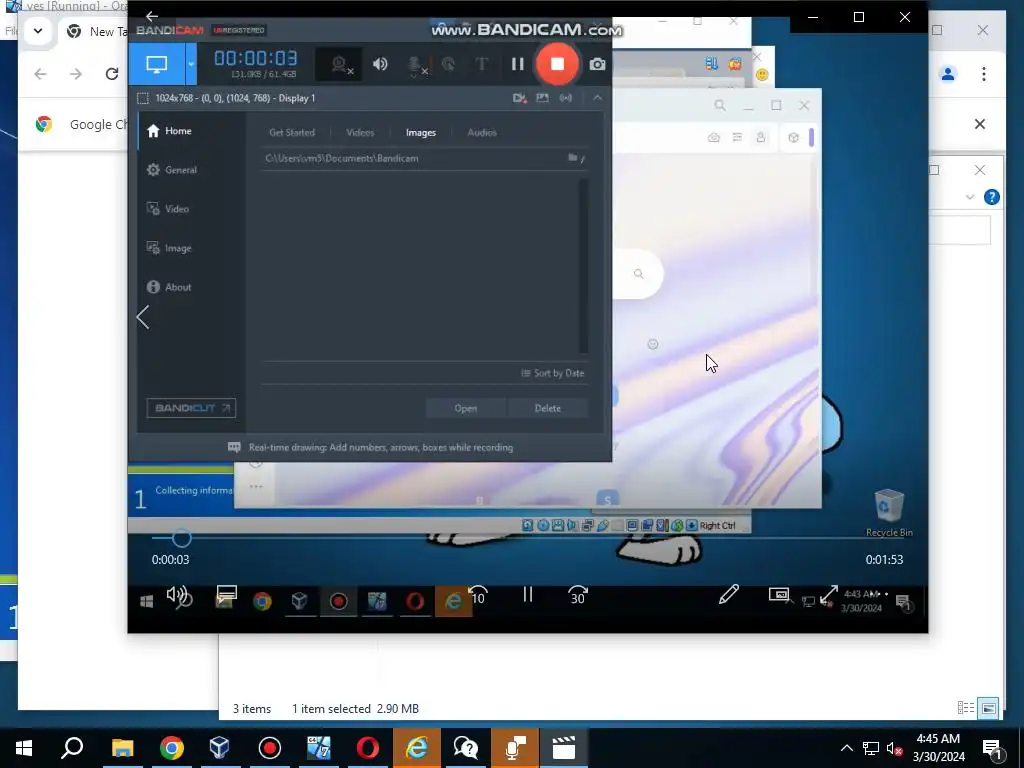This screenshot has width=1024, height=768.
Task: Click the Bandicam pause recording icon
Action: tap(518, 64)
